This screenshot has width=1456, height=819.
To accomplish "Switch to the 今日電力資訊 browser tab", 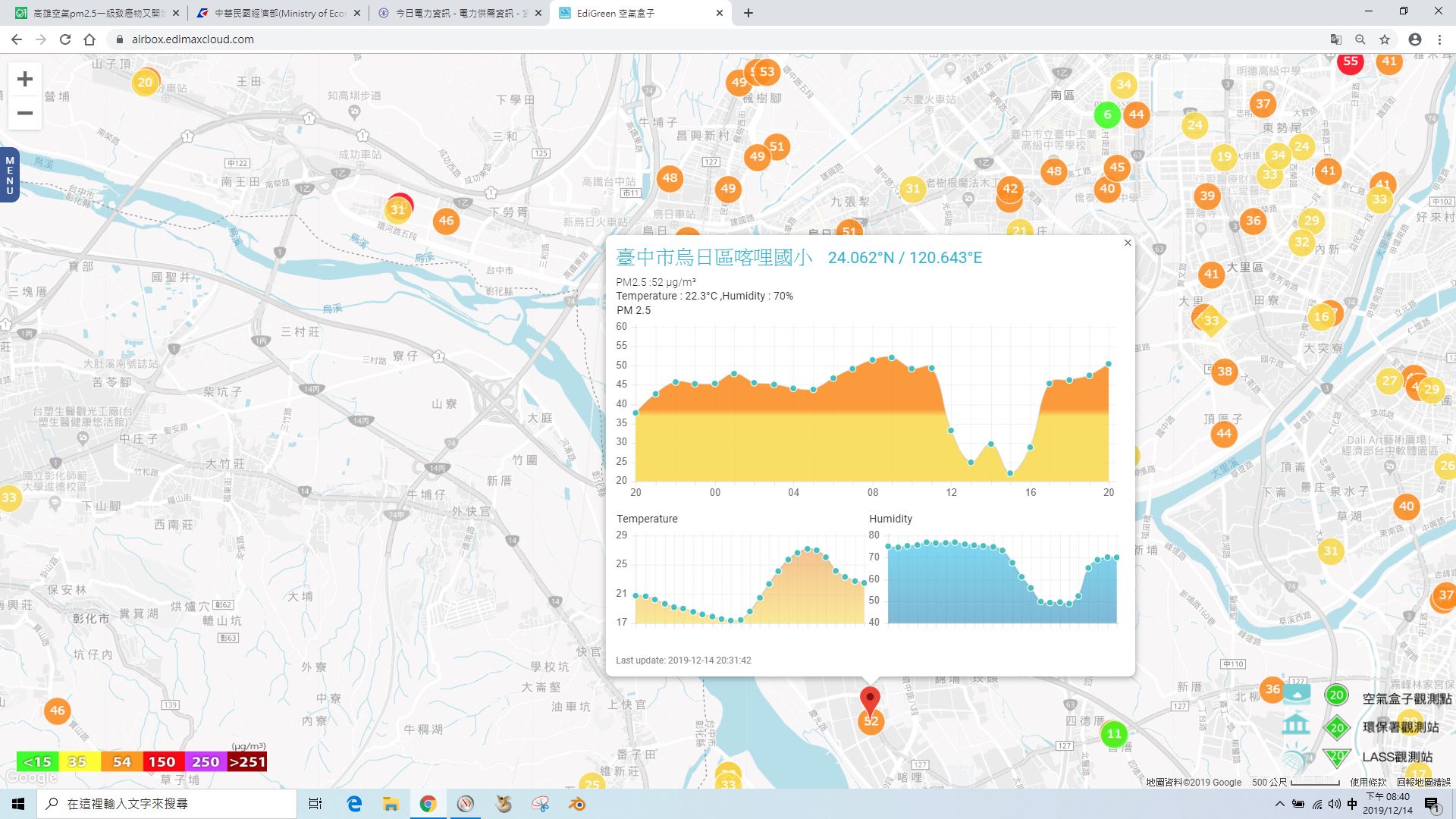I will (460, 13).
